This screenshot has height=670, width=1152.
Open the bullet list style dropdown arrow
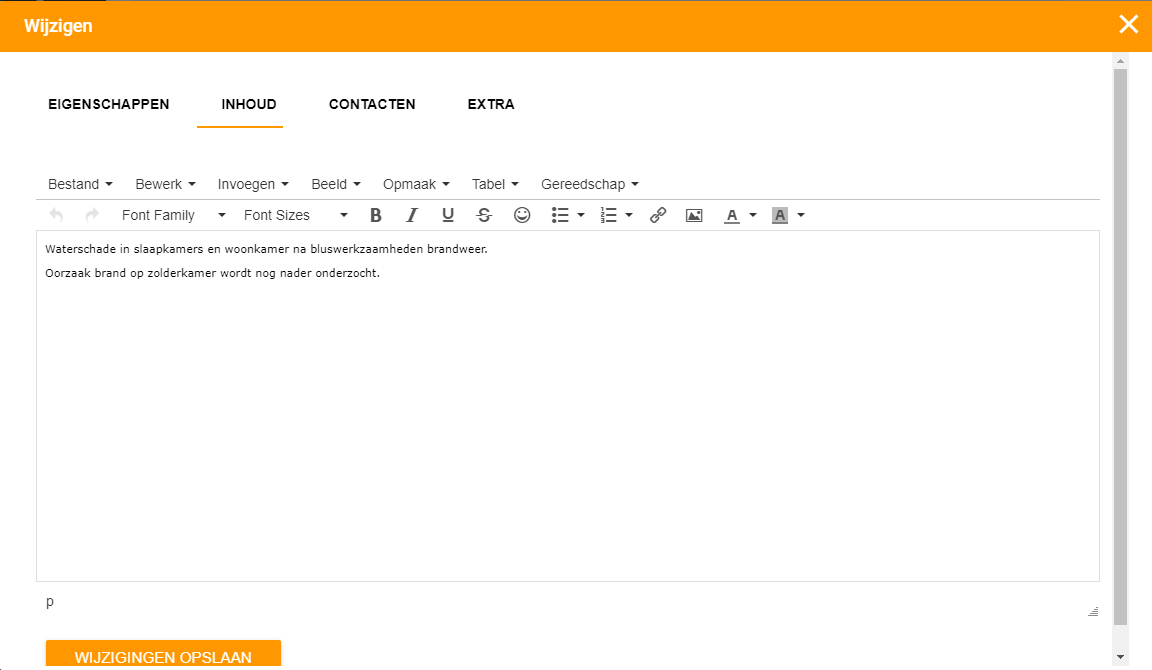[580, 215]
